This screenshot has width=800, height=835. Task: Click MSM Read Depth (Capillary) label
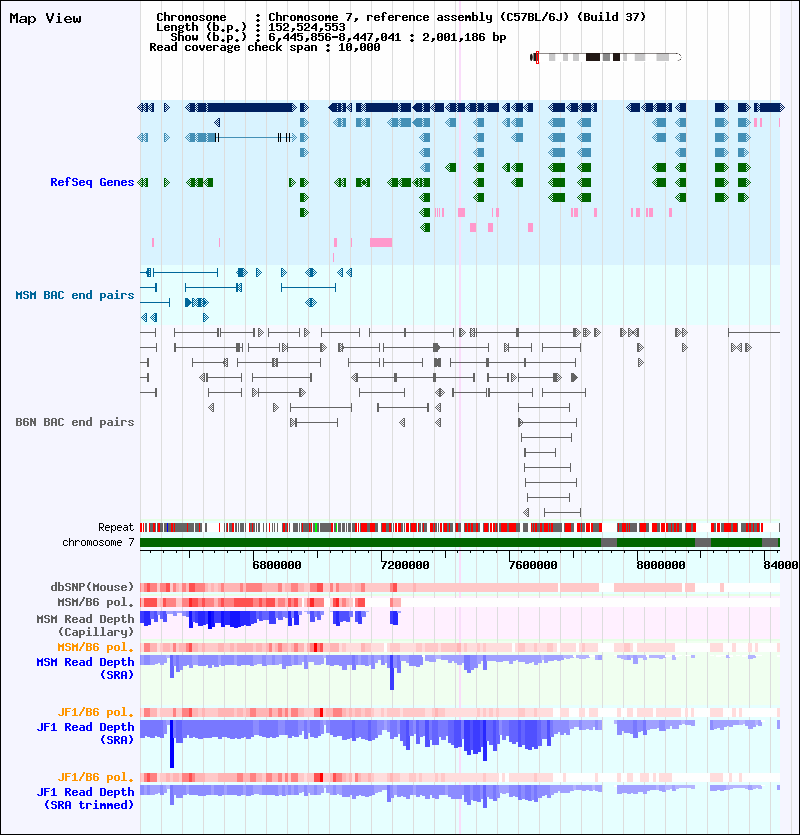click(x=85, y=625)
